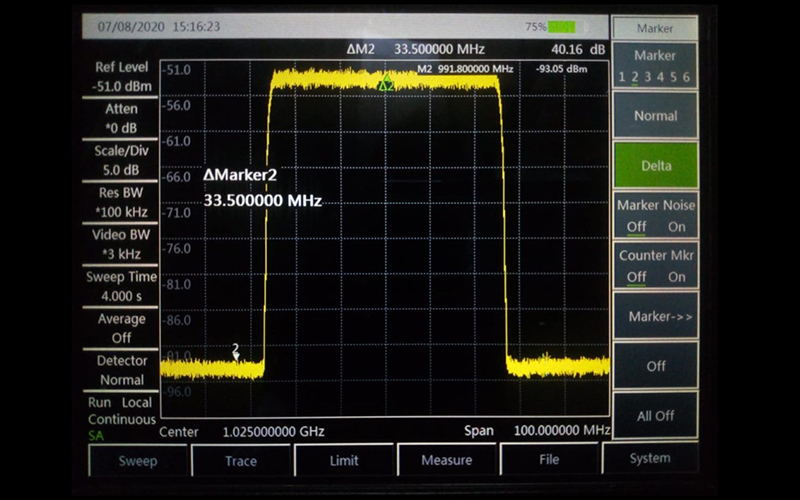
Task: Toggle Counter Mkr Off/On setting
Action: point(656,267)
